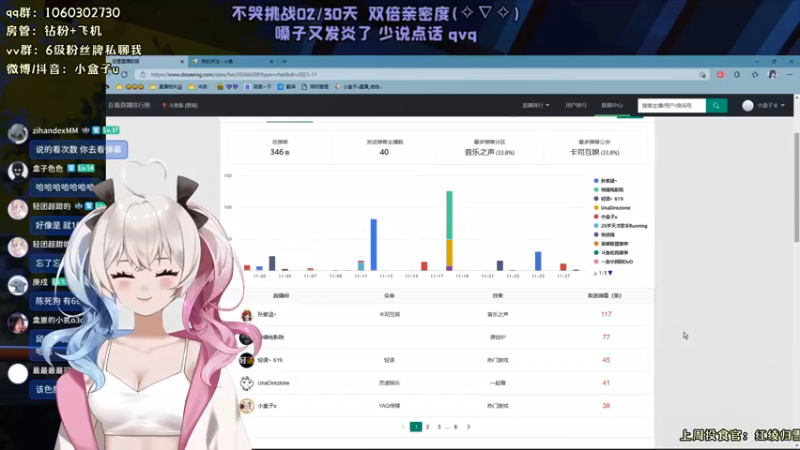Open 孙紫涵~ streamer link in table
The image size is (800, 450).
(x=267, y=315)
